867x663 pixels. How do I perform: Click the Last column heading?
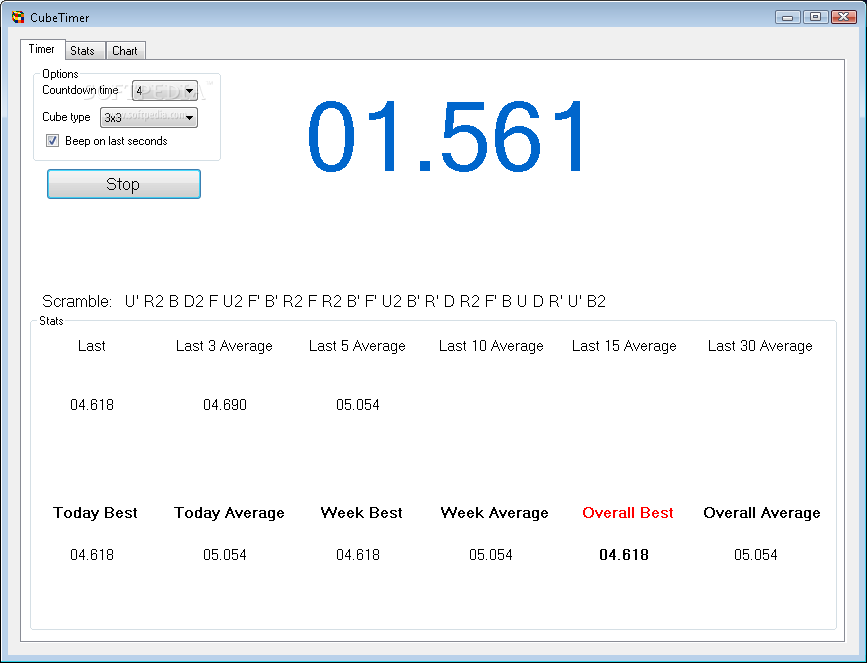pos(92,346)
